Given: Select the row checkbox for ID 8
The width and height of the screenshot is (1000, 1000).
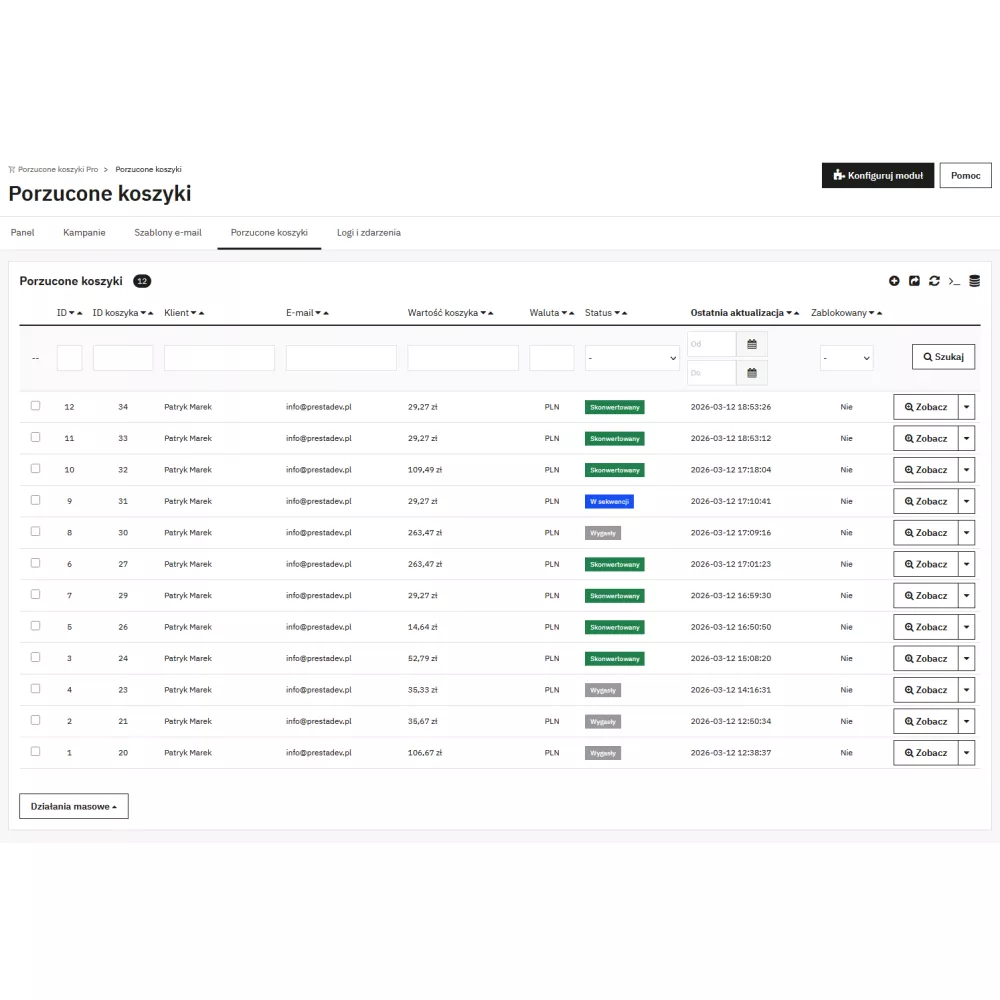Looking at the screenshot, I should click(36, 531).
